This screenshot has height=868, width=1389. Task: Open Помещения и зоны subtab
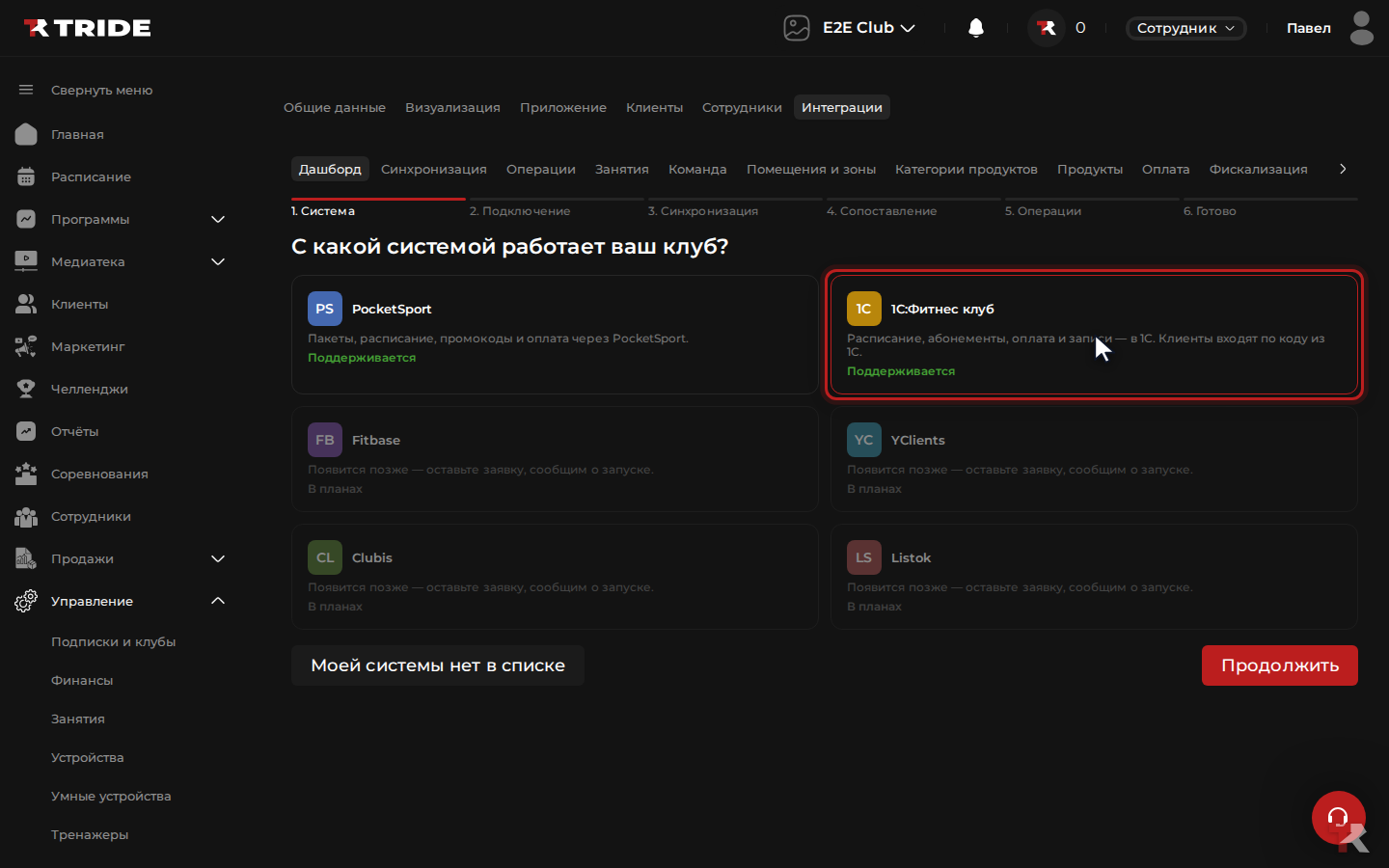[811, 169]
